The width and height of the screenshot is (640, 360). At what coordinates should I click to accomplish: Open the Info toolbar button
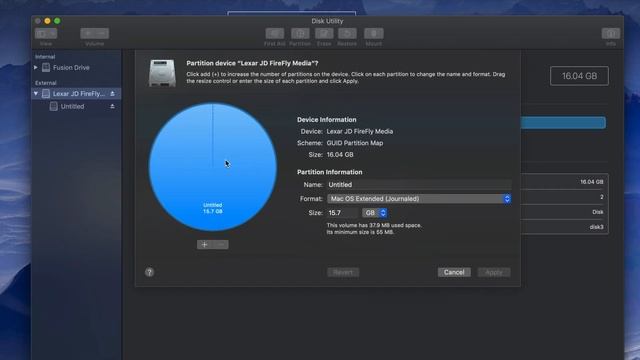click(611, 33)
